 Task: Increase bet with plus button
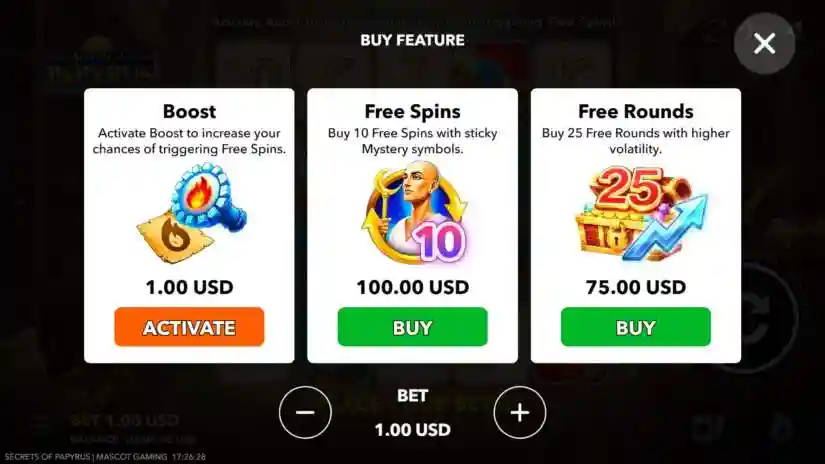click(520, 412)
